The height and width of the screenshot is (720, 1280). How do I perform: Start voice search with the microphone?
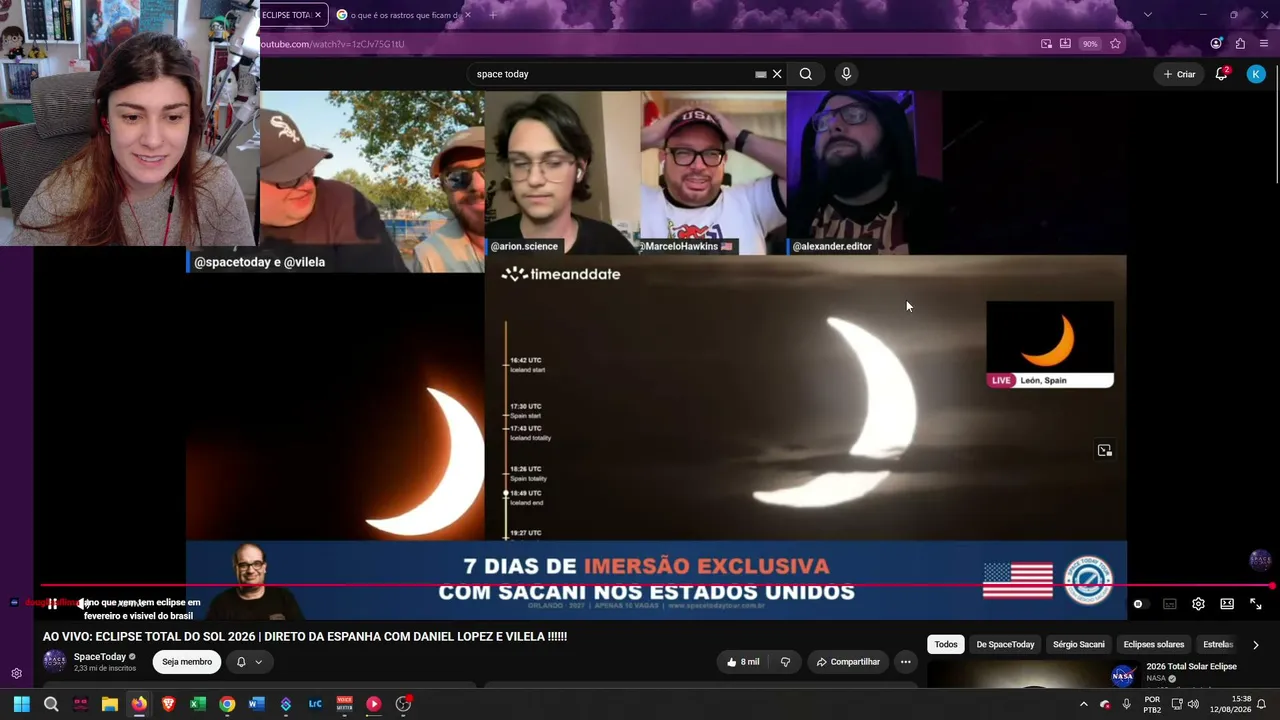846,74
